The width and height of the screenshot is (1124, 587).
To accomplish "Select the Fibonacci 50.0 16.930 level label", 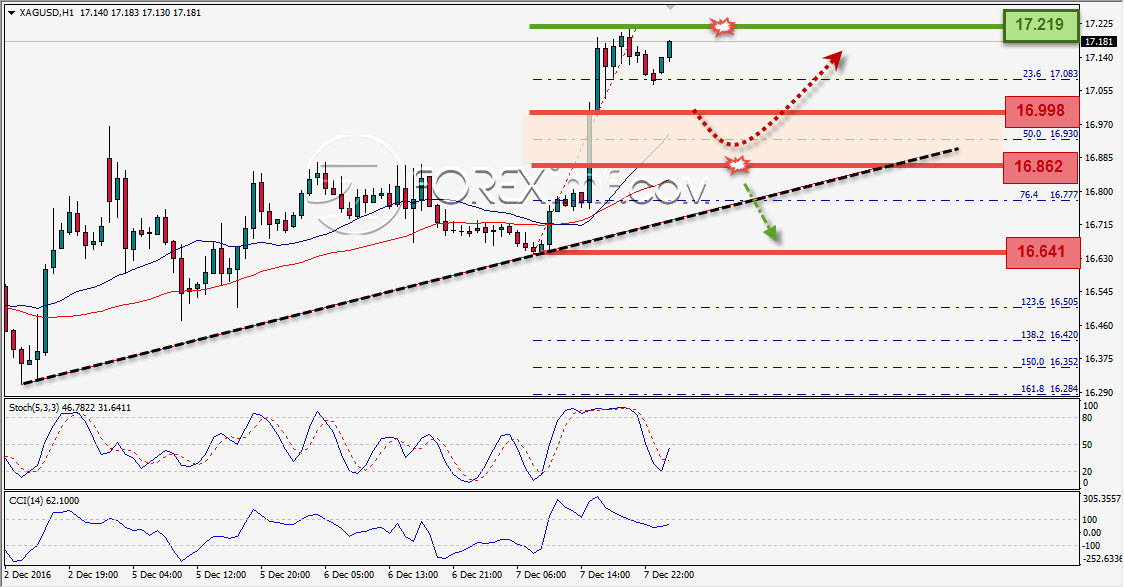I will coord(1050,134).
